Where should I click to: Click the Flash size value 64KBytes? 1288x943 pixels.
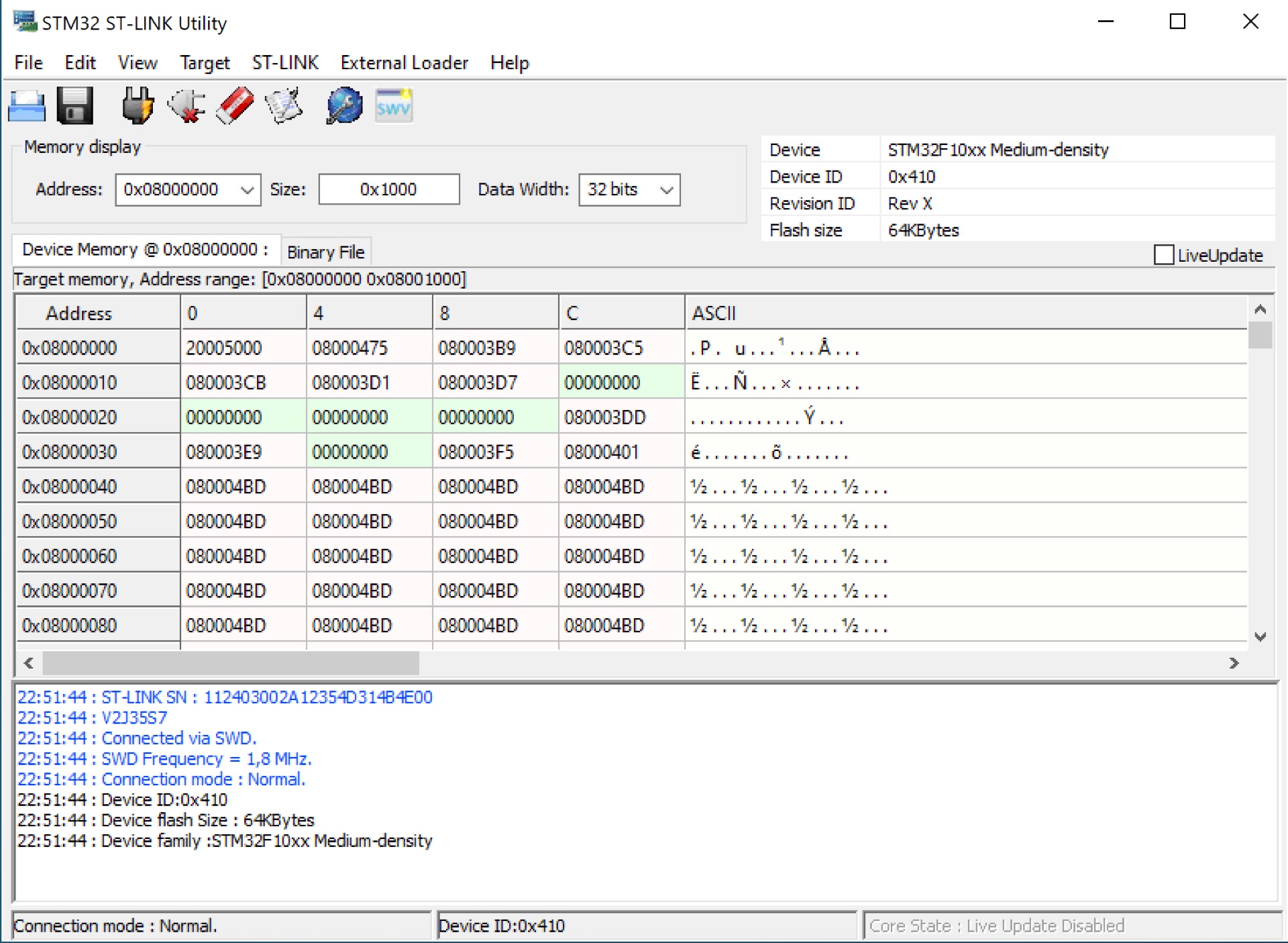(x=923, y=230)
